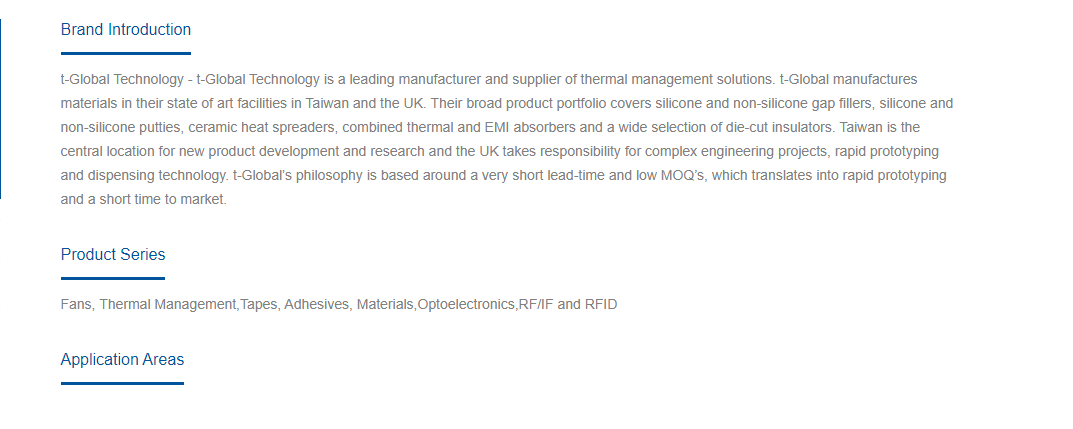Click 'Fans' in the product series list
This screenshot has height=429, width=1073.
tap(76, 304)
